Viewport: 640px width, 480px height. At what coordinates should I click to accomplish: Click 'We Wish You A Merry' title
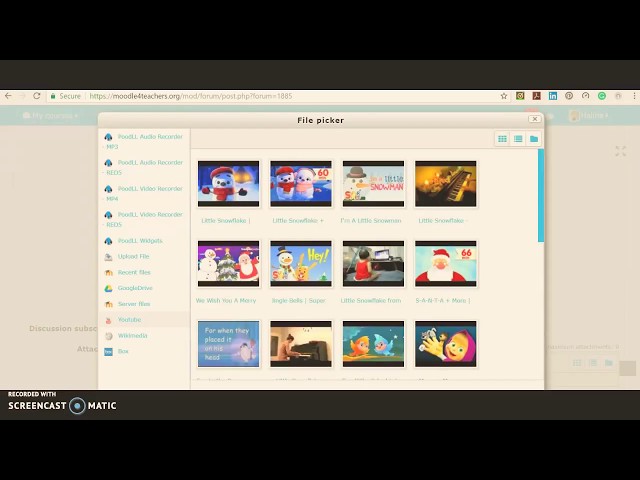point(226,300)
